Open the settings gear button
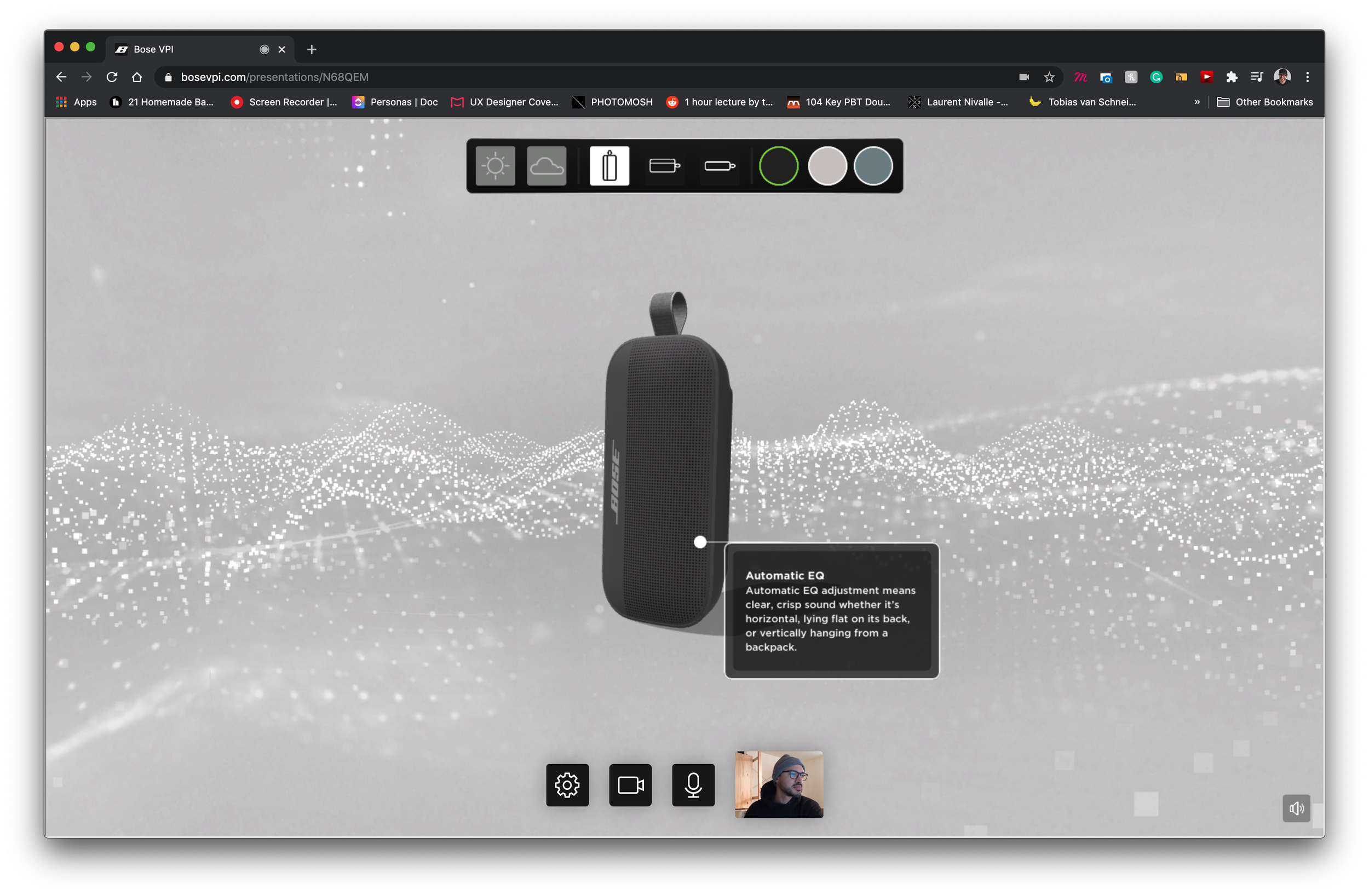 coord(567,785)
